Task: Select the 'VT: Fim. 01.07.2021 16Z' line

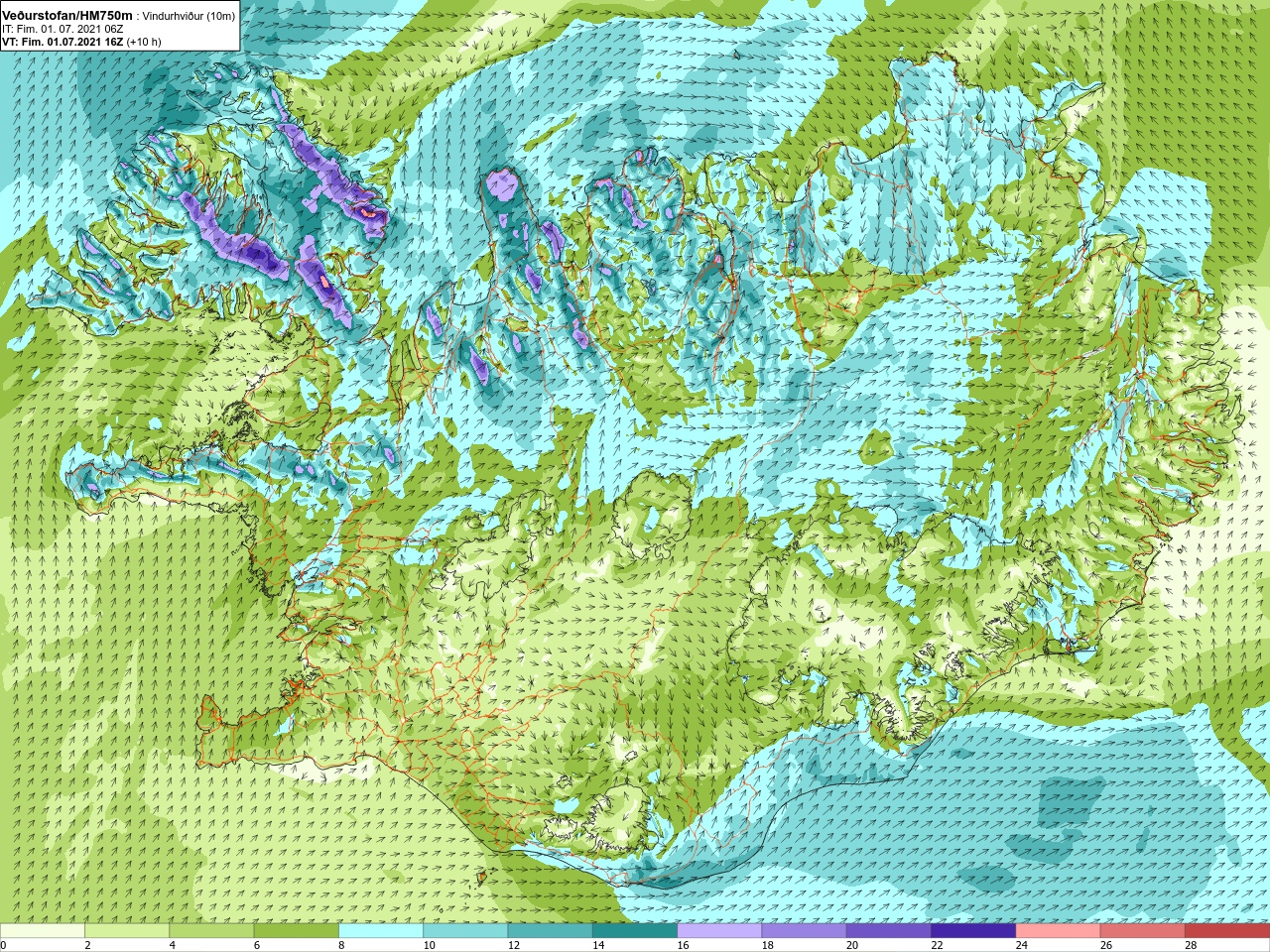Action: point(63,43)
